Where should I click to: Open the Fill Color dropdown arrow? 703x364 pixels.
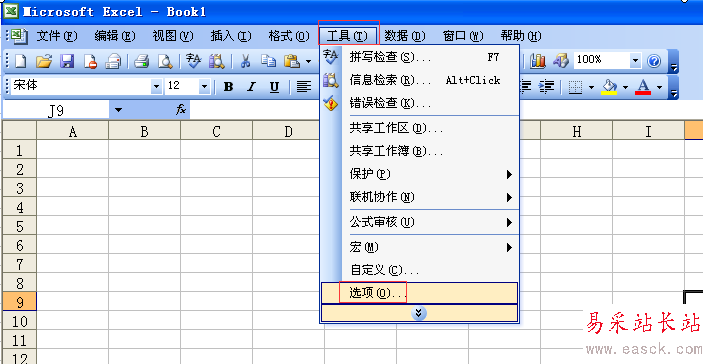point(625,87)
